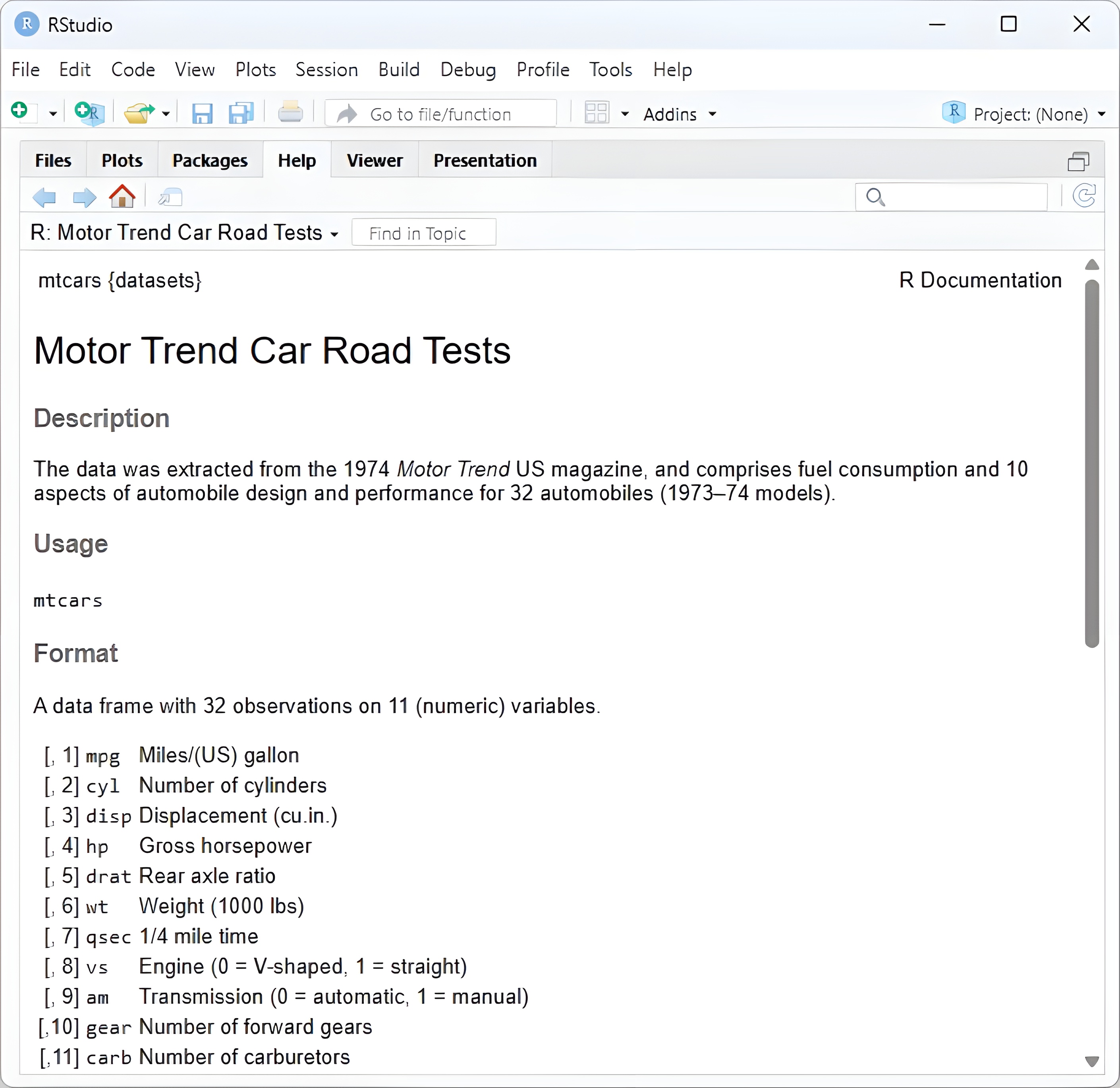Viewport: 1120px width, 1088px height.
Task: Maximize the Help pane
Action: coord(1078,162)
